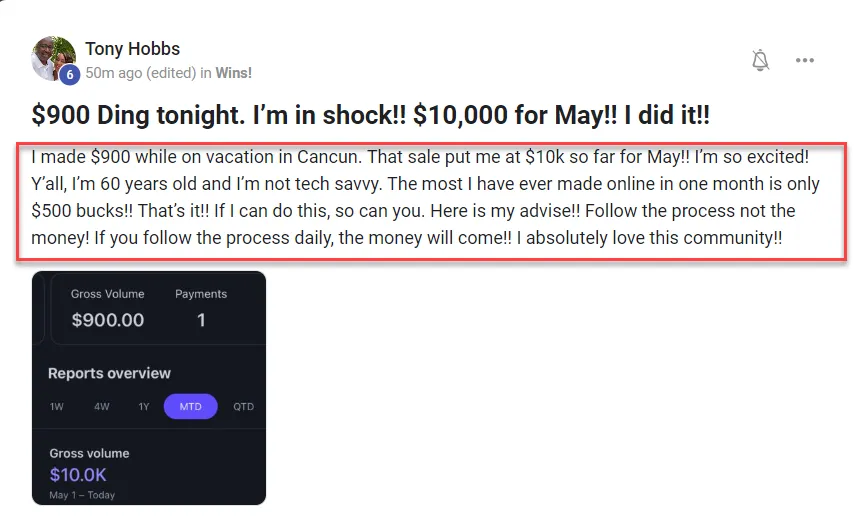Viewport: 861px width, 522px height.
Task: Click the Payments count of 1
Action: click(x=201, y=320)
